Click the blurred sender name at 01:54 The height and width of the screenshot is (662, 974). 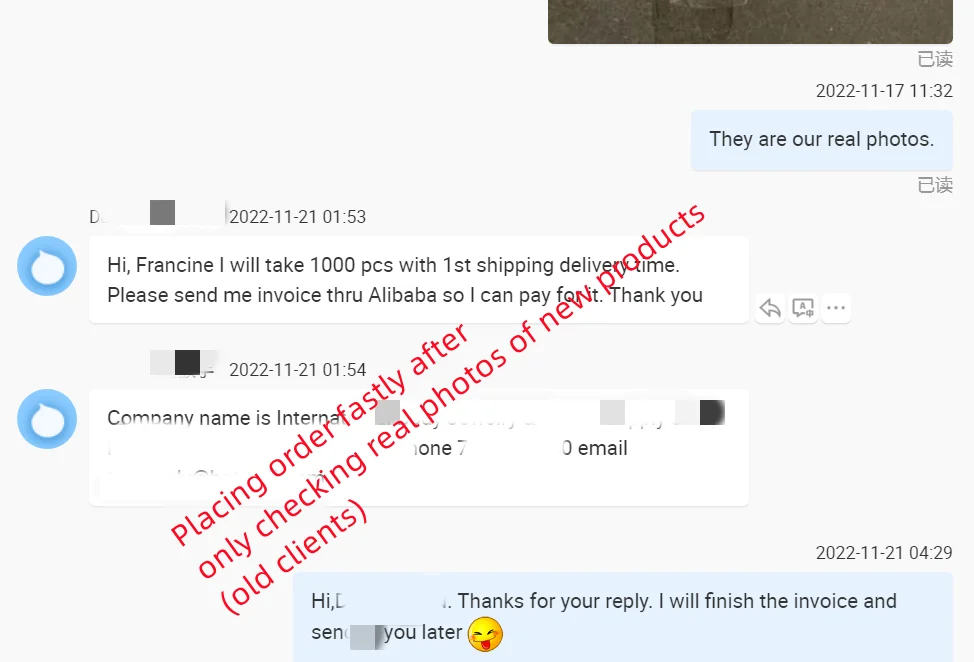183,364
